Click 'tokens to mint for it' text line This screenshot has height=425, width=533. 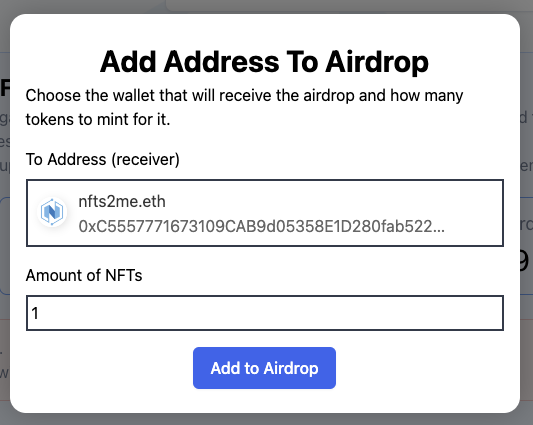(98, 119)
